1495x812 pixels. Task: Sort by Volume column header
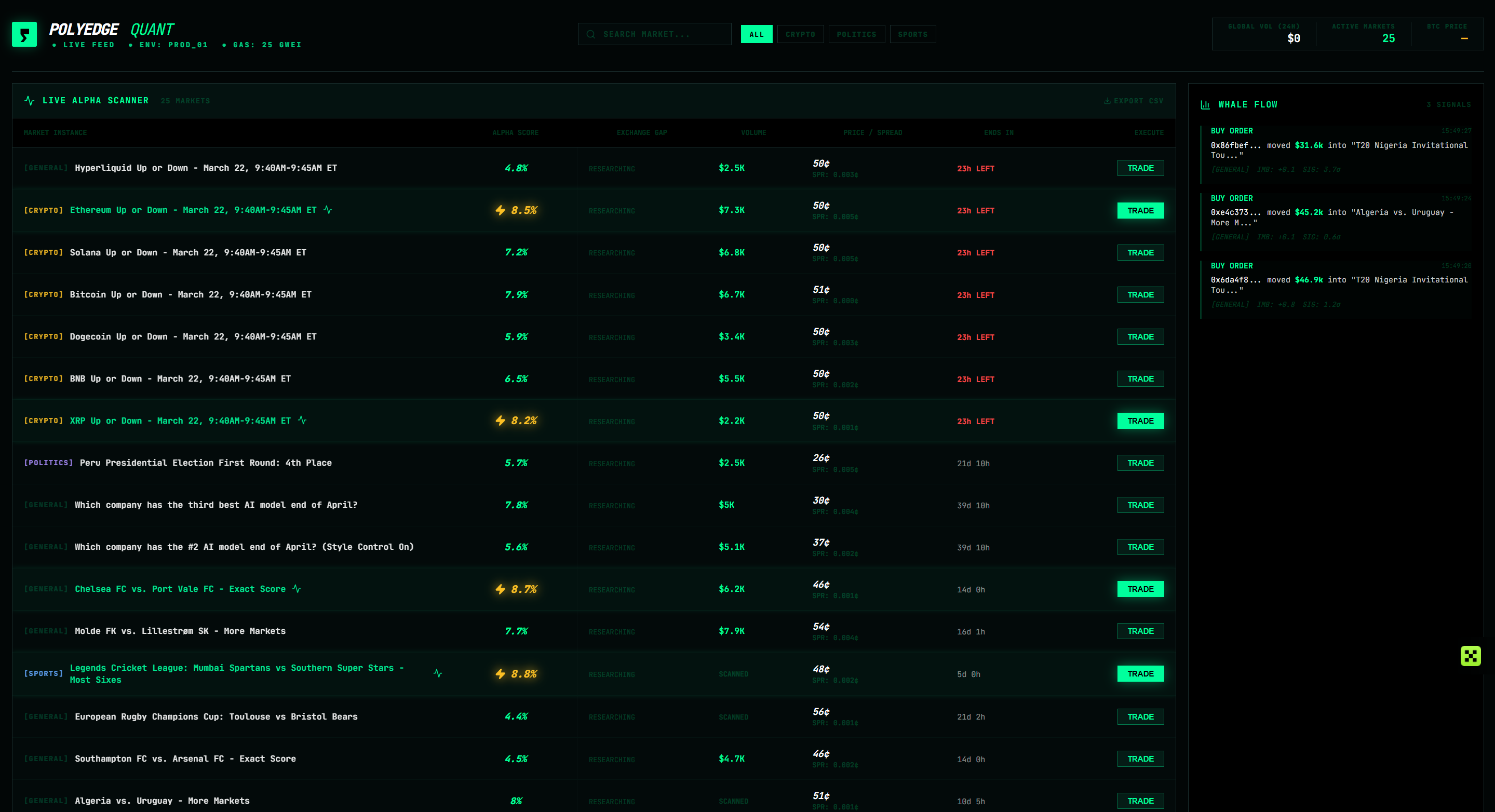(753, 133)
